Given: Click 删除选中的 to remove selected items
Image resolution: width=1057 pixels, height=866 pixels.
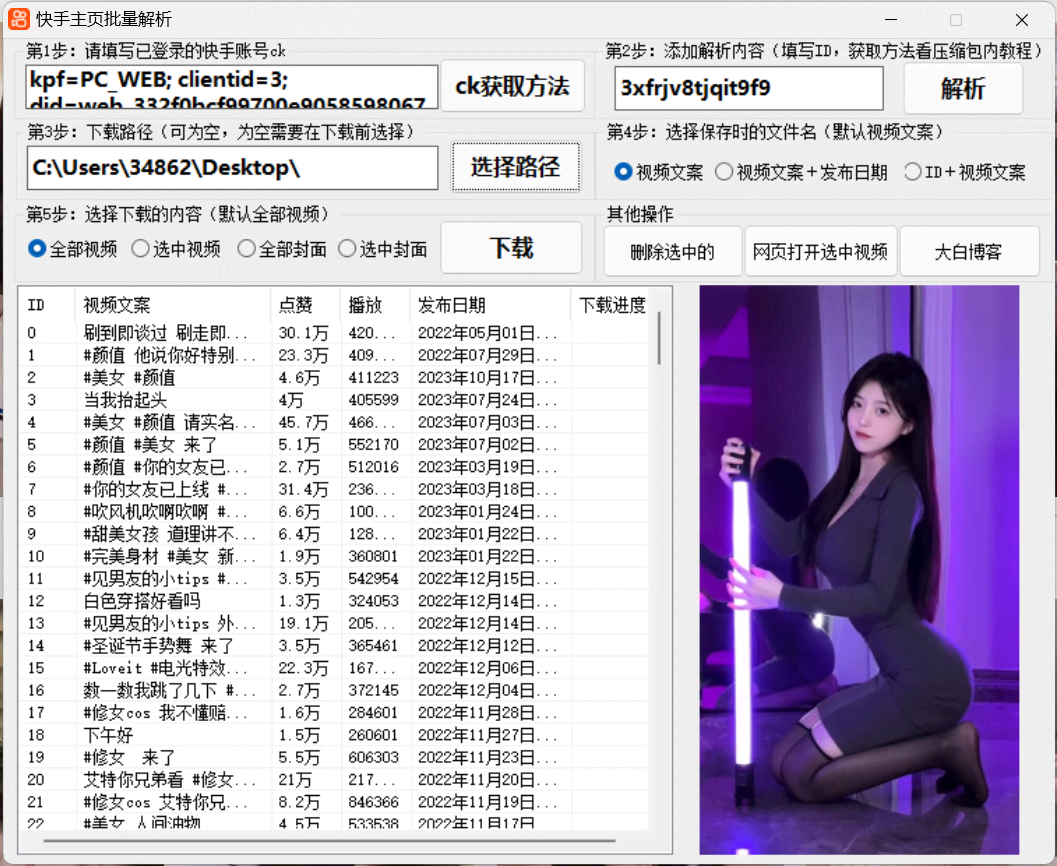Looking at the screenshot, I should click(x=672, y=251).
